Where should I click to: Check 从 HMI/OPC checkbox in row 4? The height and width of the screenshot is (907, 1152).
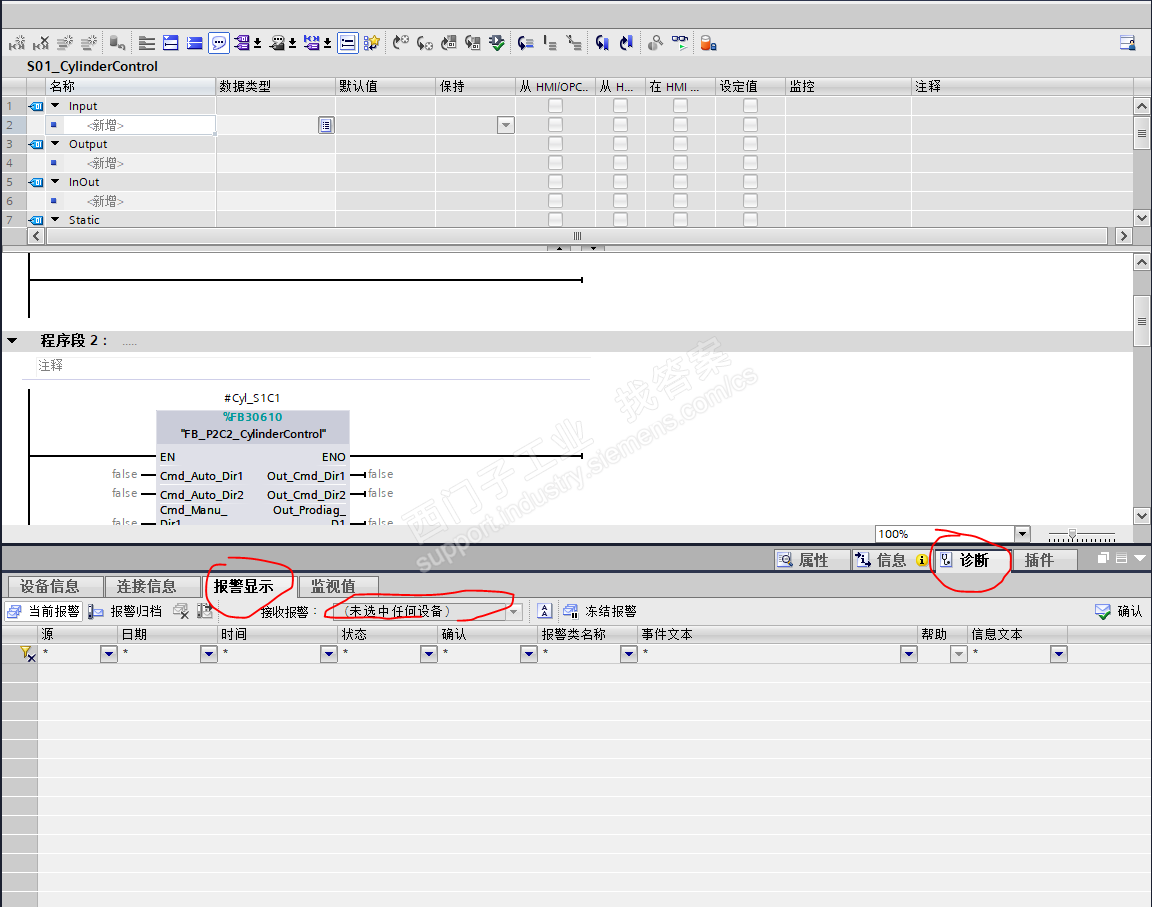(555, 162)
